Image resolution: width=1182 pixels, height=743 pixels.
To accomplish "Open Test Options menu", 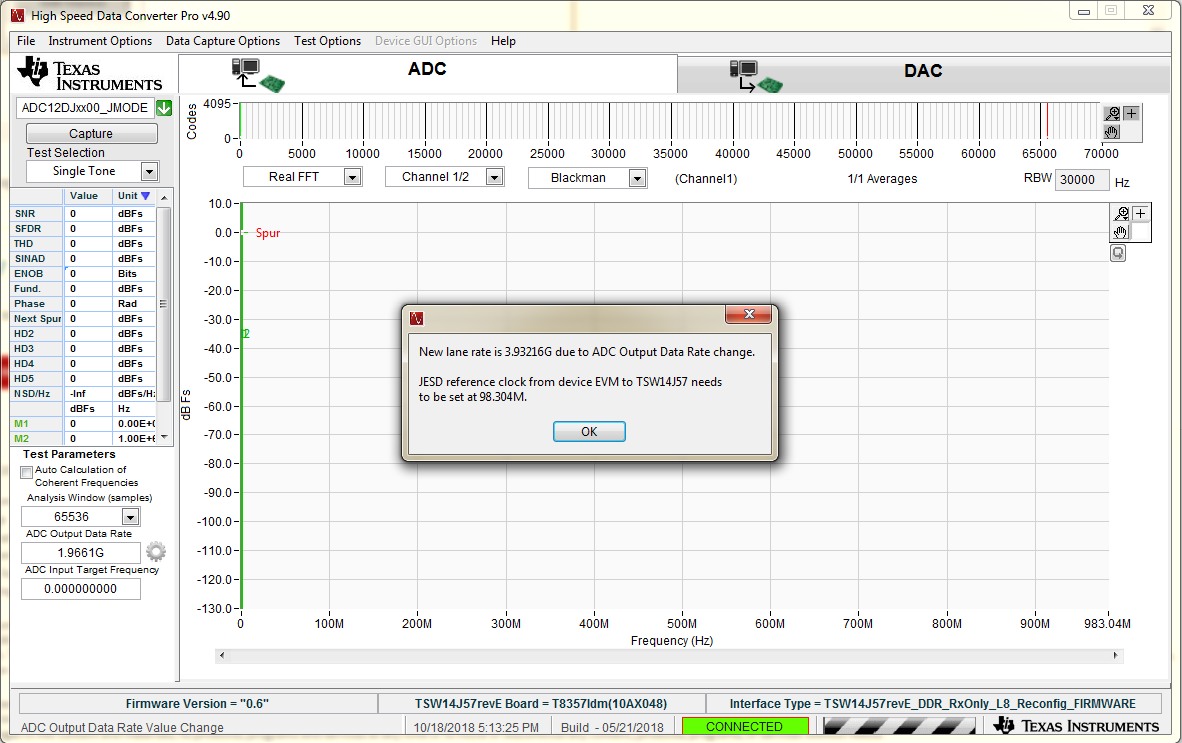I will (x=327, y=41).
